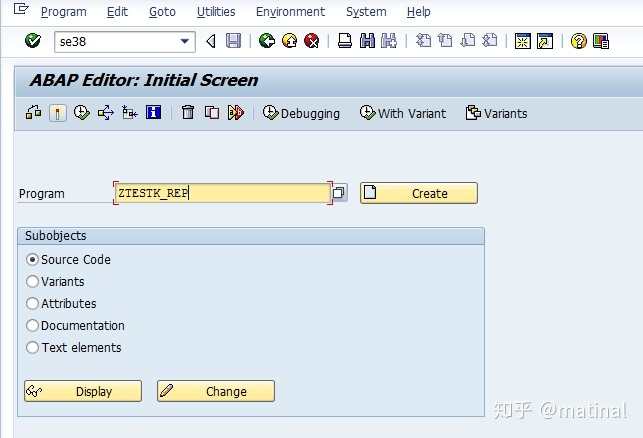Click the yellow Help question mark icon
The height and width of the screenshot is (438, 643).
[x=579, y=41]
